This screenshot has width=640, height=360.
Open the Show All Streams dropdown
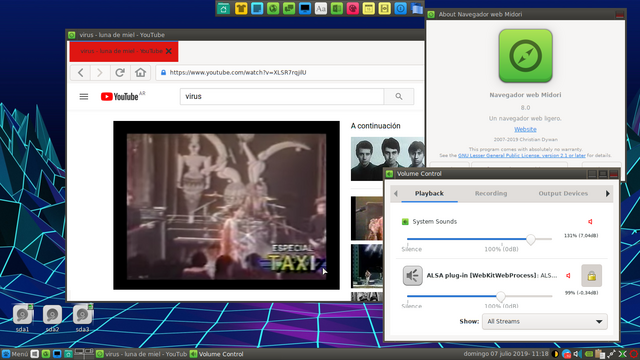(x=544, y=322)
